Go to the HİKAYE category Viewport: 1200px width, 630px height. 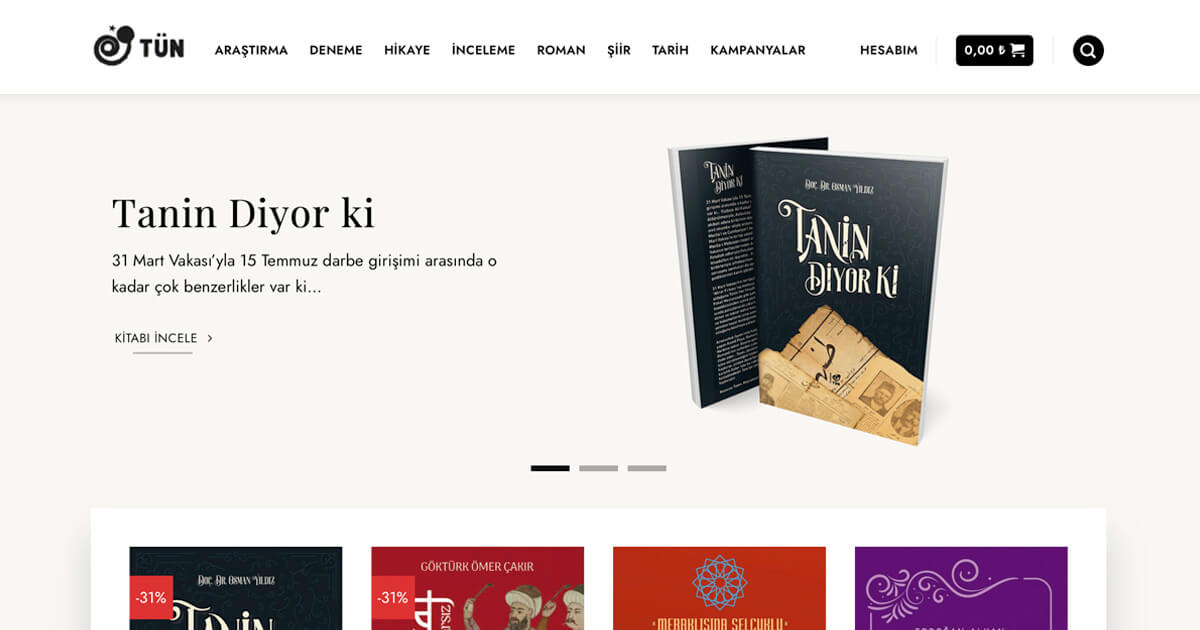point(407,50)
